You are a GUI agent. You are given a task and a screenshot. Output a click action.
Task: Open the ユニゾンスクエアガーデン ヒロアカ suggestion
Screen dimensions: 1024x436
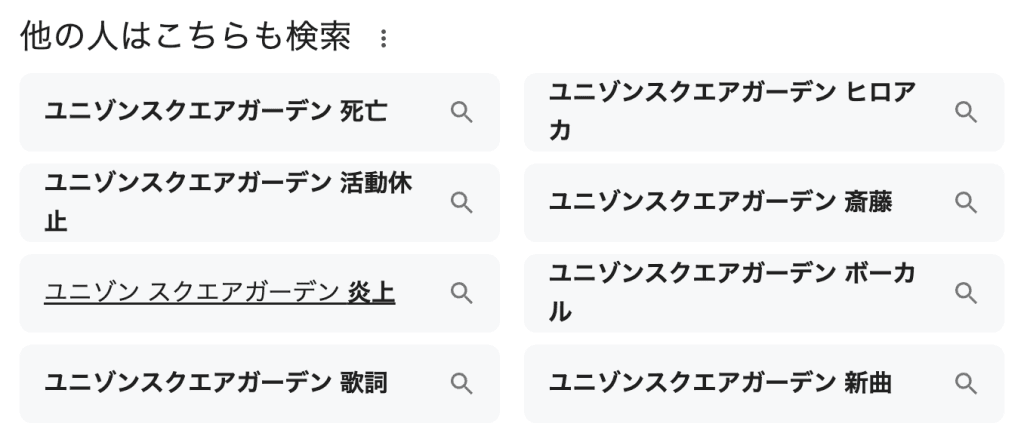(x=731, y=112)
